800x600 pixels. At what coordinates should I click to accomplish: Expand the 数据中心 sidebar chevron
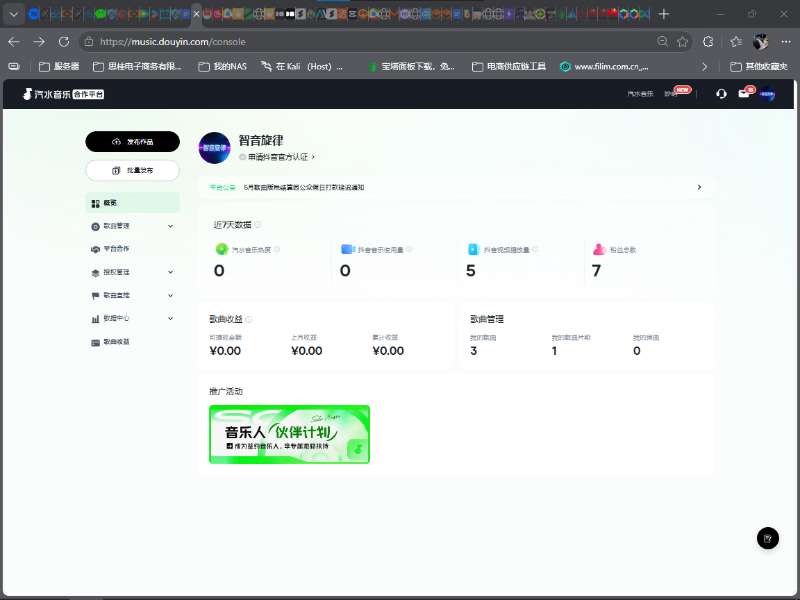click(170, 318)
